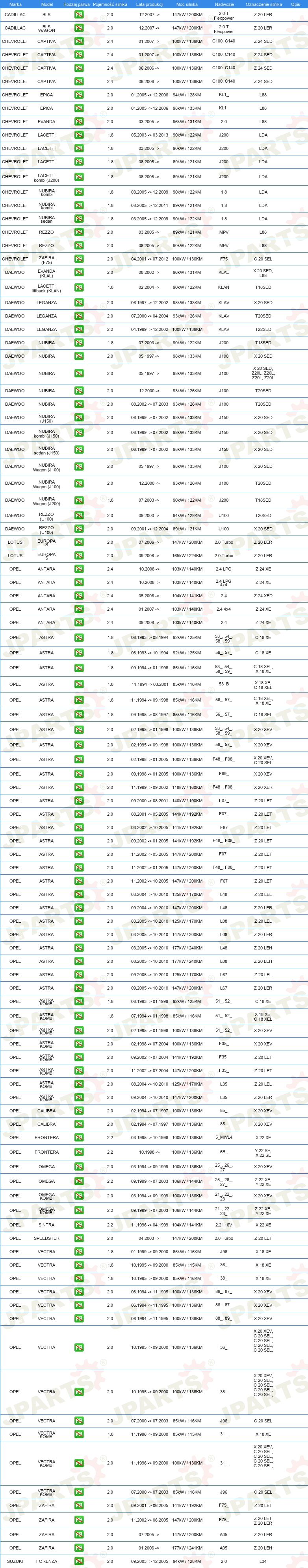
Task: Click the 'Nadwozie' column header
Action: point(224,4)
